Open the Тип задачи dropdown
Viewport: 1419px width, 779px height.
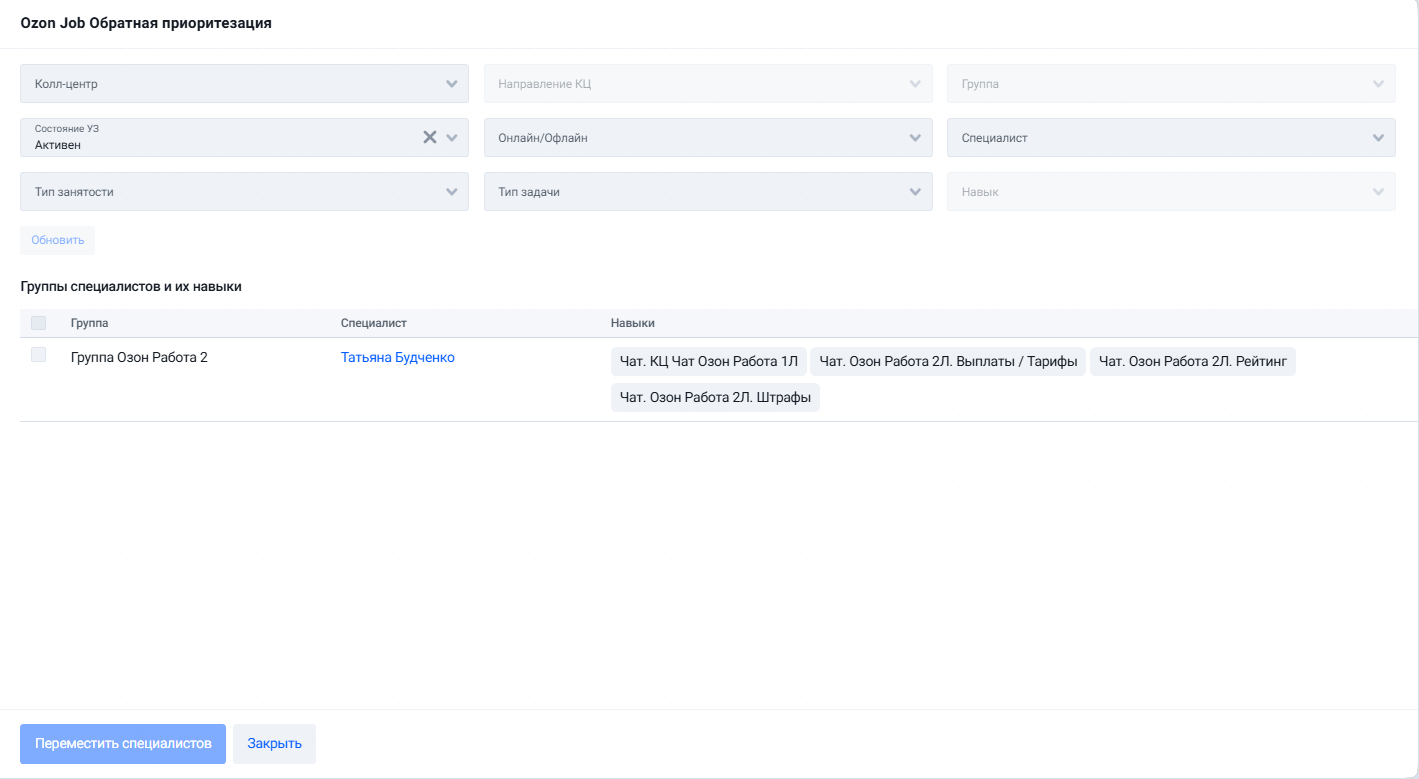pyautogui.click(x=708, y=192)
